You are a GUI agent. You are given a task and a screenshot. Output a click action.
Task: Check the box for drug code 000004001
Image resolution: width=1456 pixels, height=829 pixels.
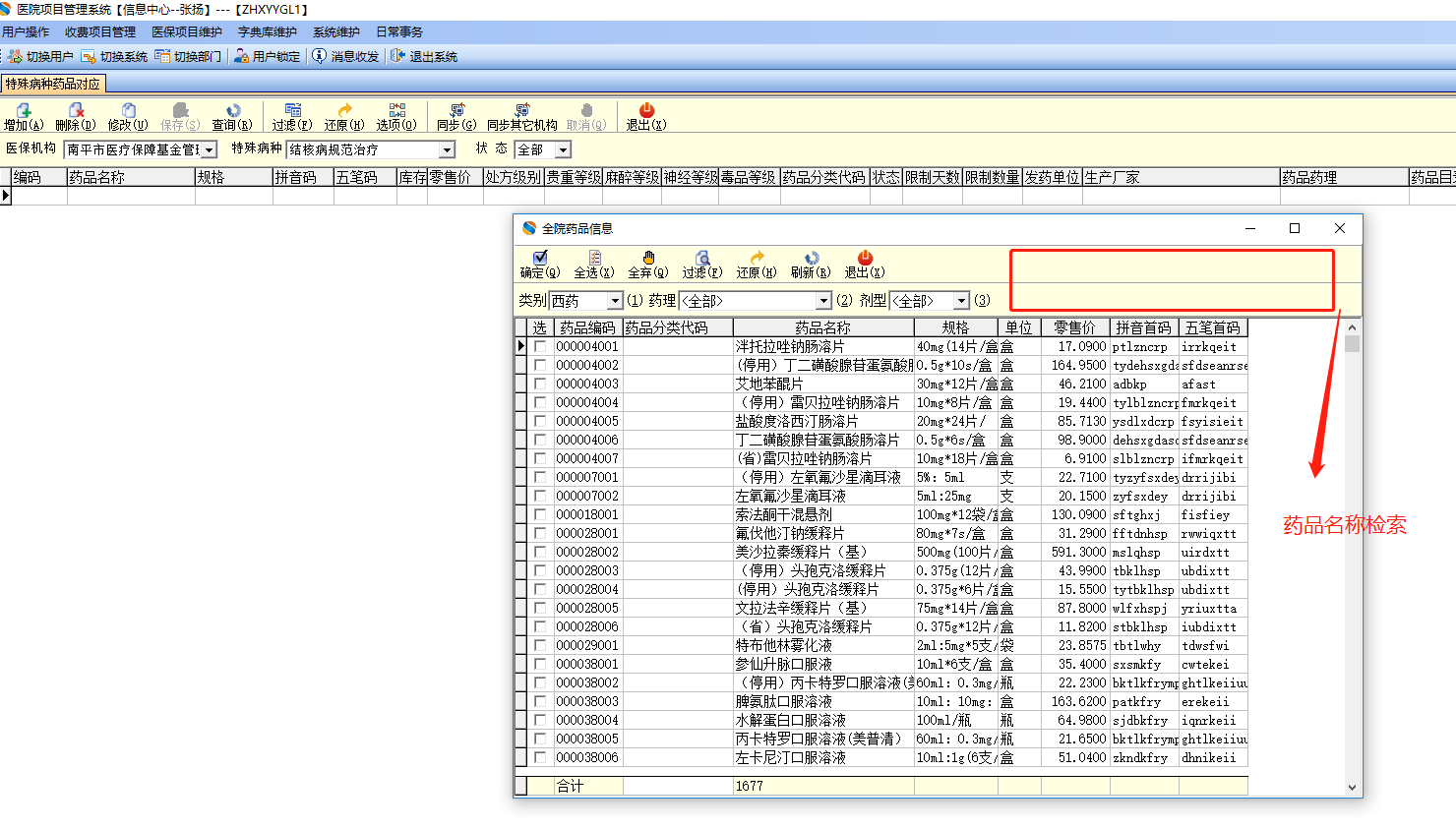click(540, 346)
